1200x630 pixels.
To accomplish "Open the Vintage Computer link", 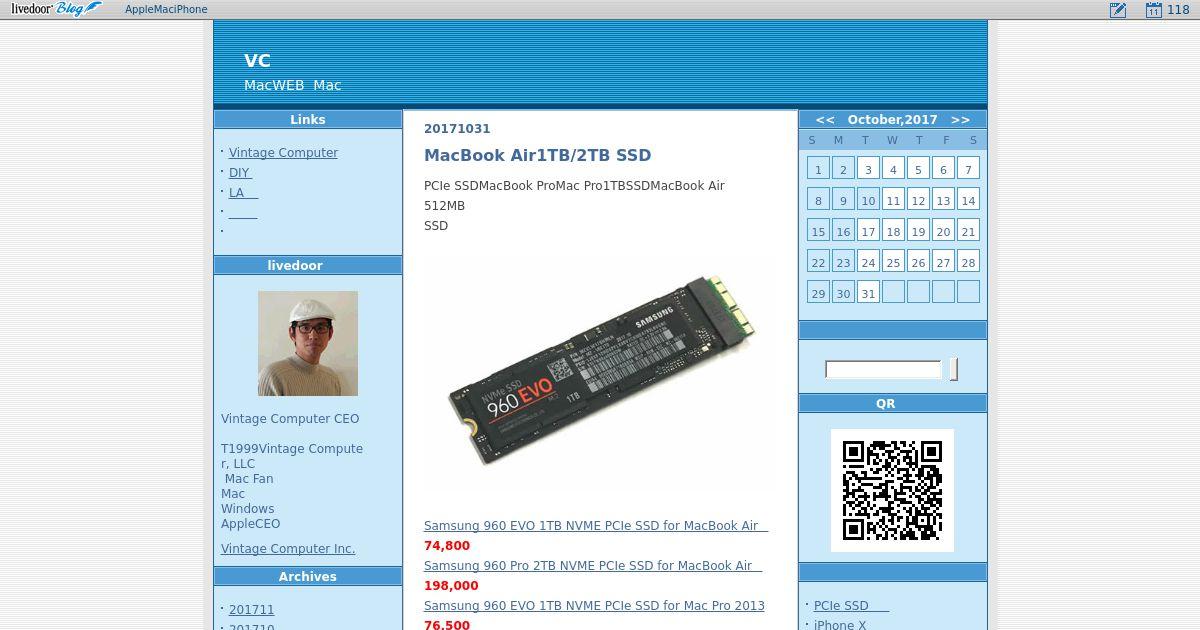I will (x=283, y=153).
